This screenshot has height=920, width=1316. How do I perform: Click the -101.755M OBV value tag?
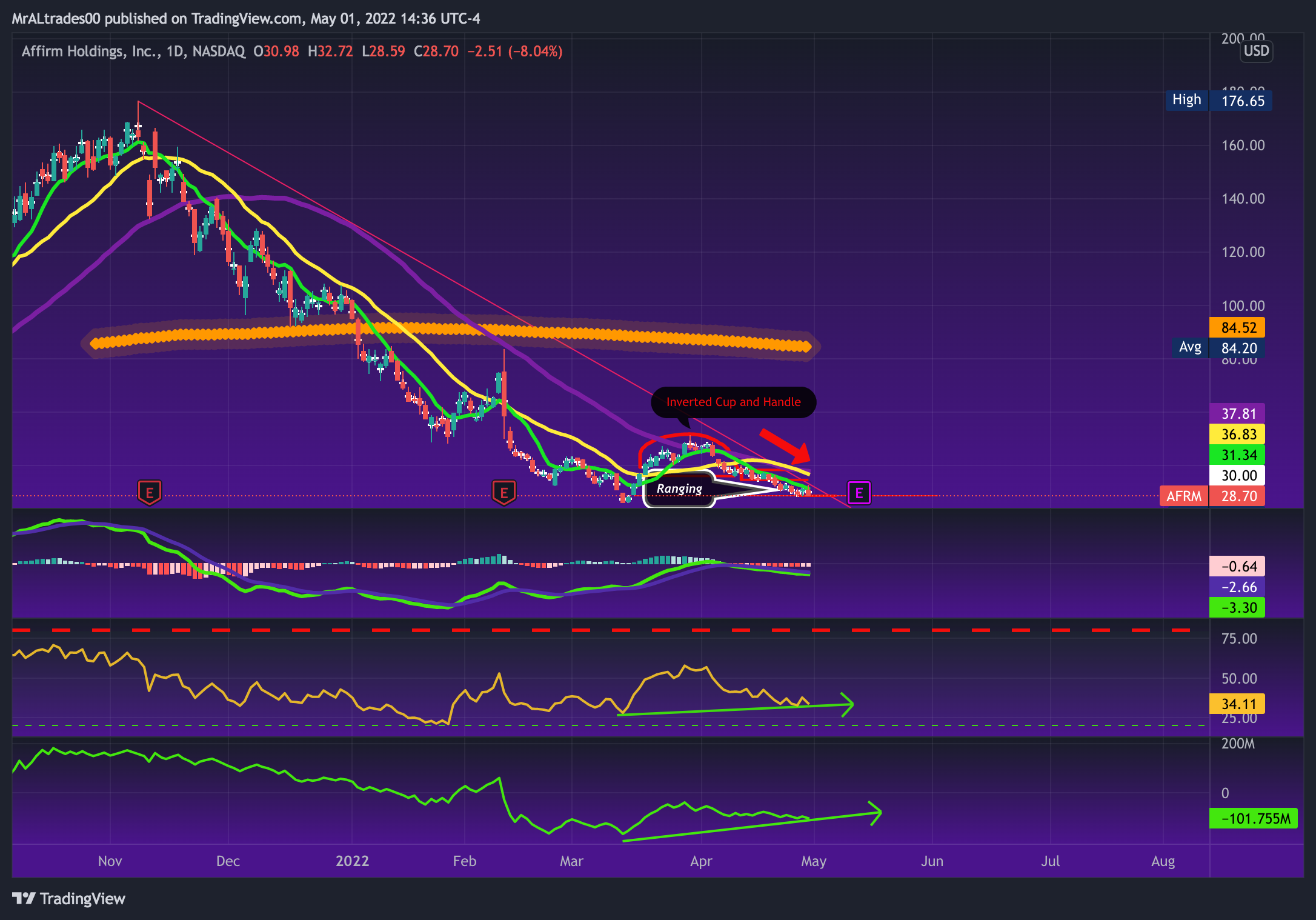click(1254, 819)
